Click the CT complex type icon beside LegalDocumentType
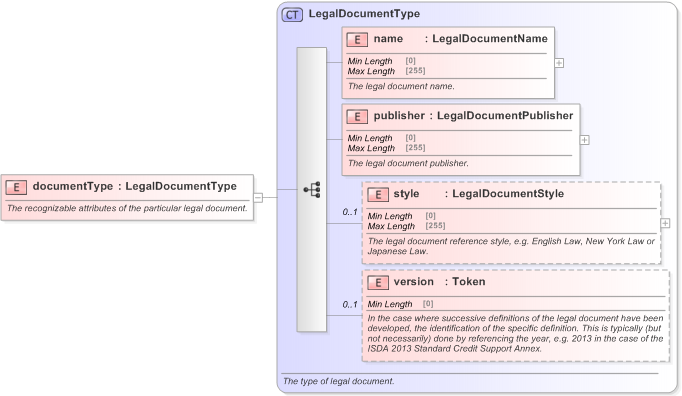This screenshot has height=396, width=682. [292, 15]
